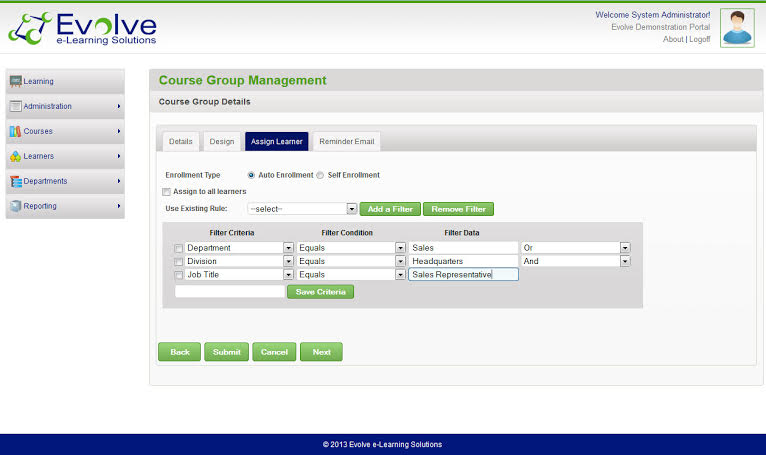Click the Submit button

(x=227, y=352)
